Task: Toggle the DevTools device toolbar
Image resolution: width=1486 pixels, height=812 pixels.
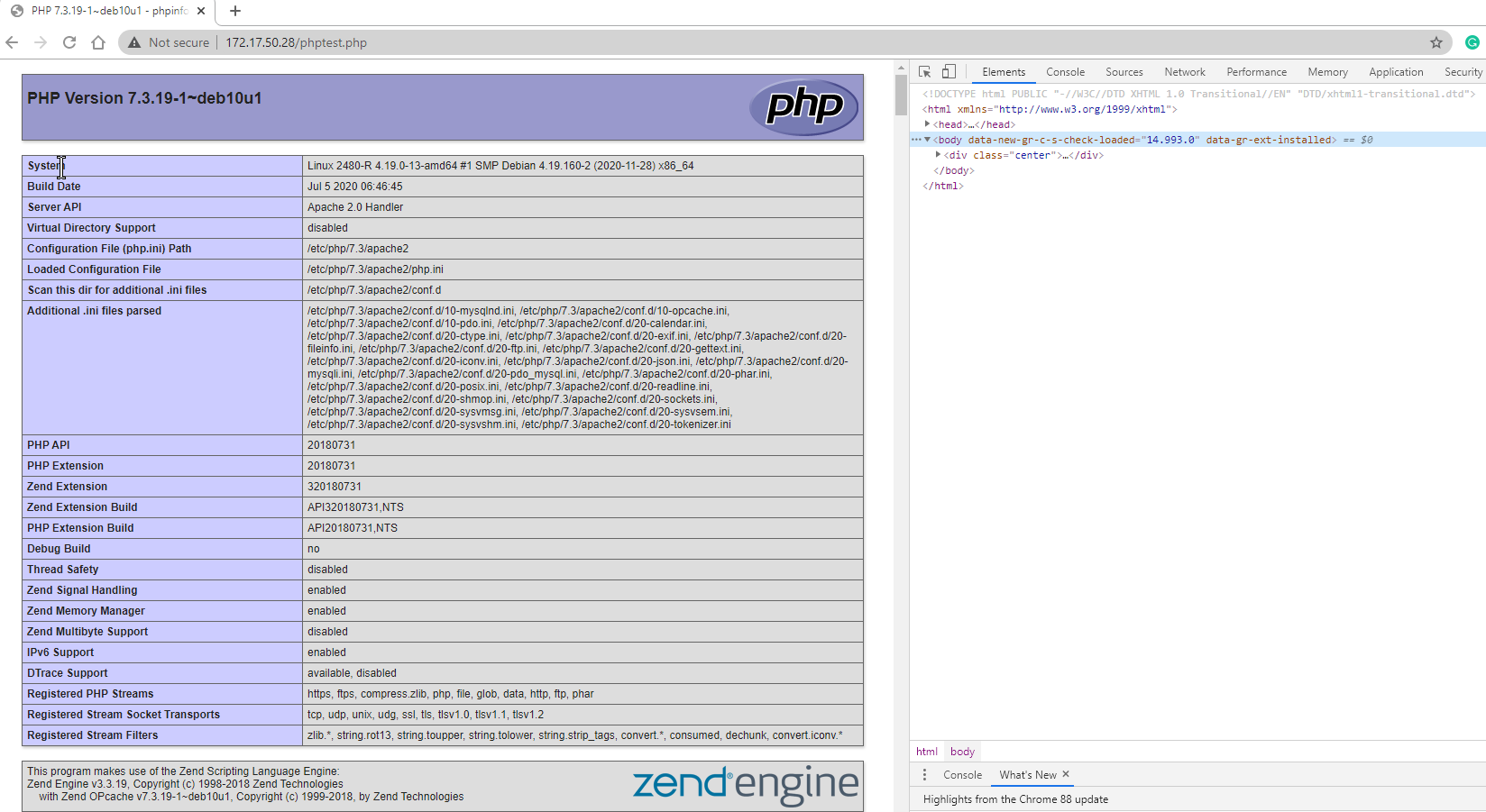Action: [x=949, y=72]
